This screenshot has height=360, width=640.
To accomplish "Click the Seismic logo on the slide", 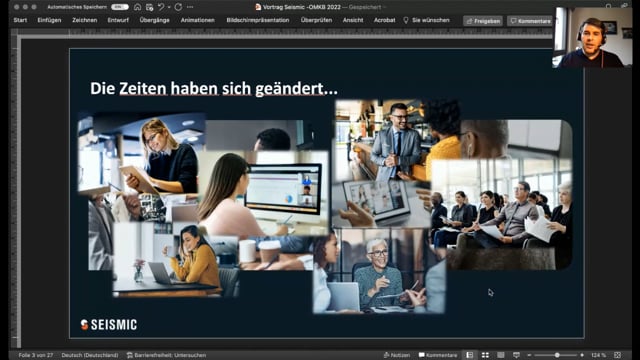I will click(109, 324).
